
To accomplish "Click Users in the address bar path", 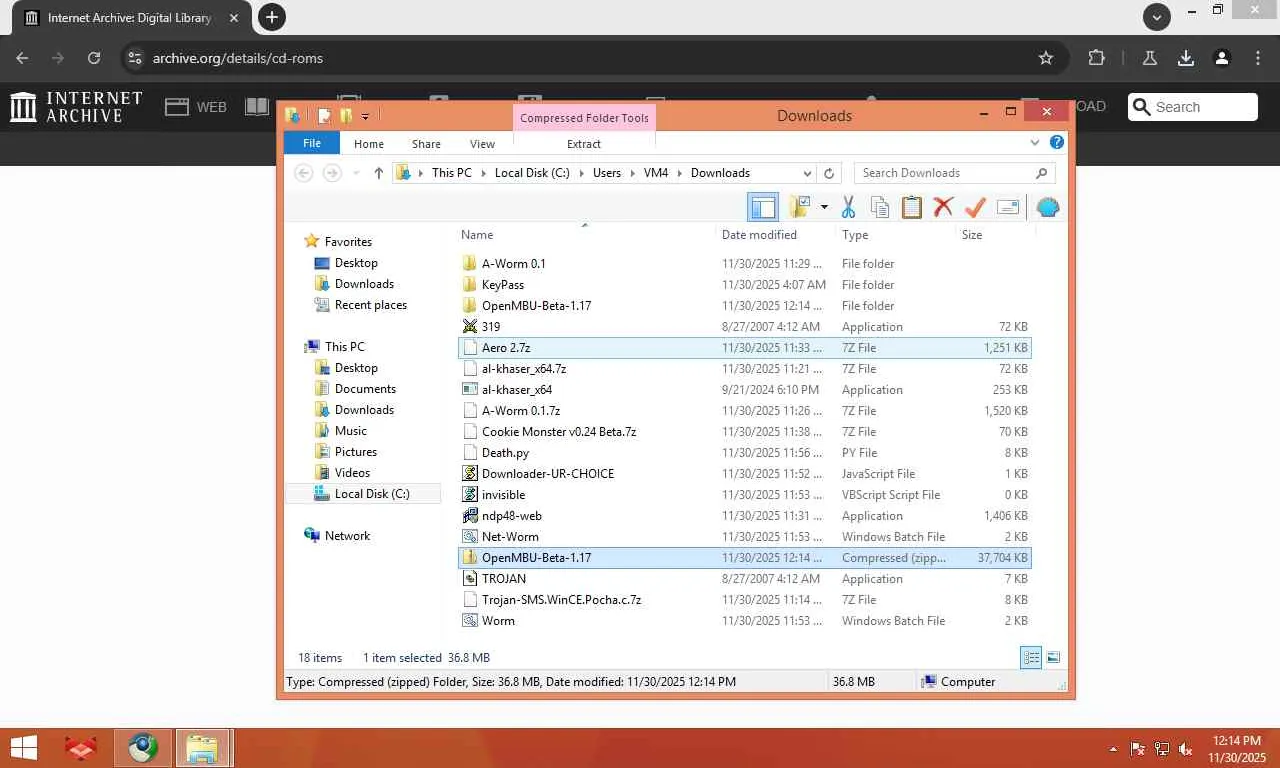I will coord(607,173).
